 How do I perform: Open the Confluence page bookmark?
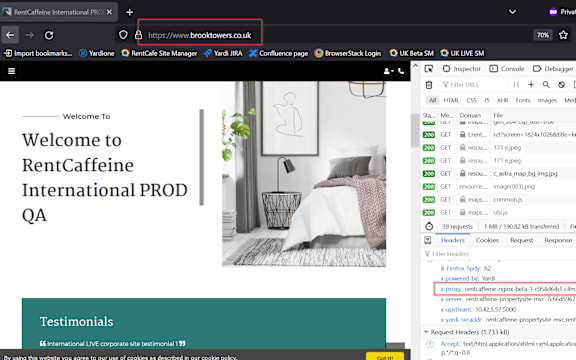tap(278, 53)
